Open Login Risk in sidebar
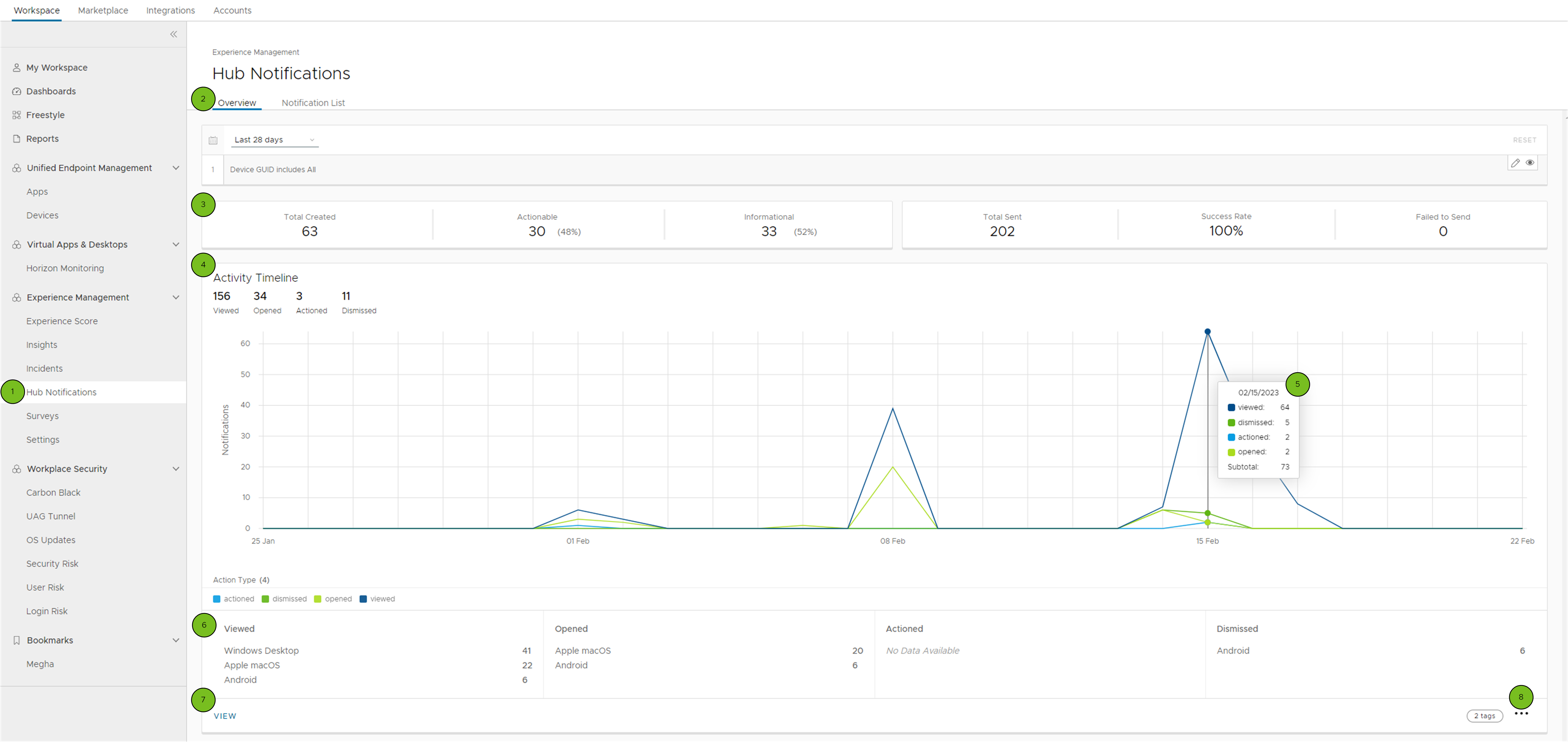1568x742 pixels. [47, 612]
